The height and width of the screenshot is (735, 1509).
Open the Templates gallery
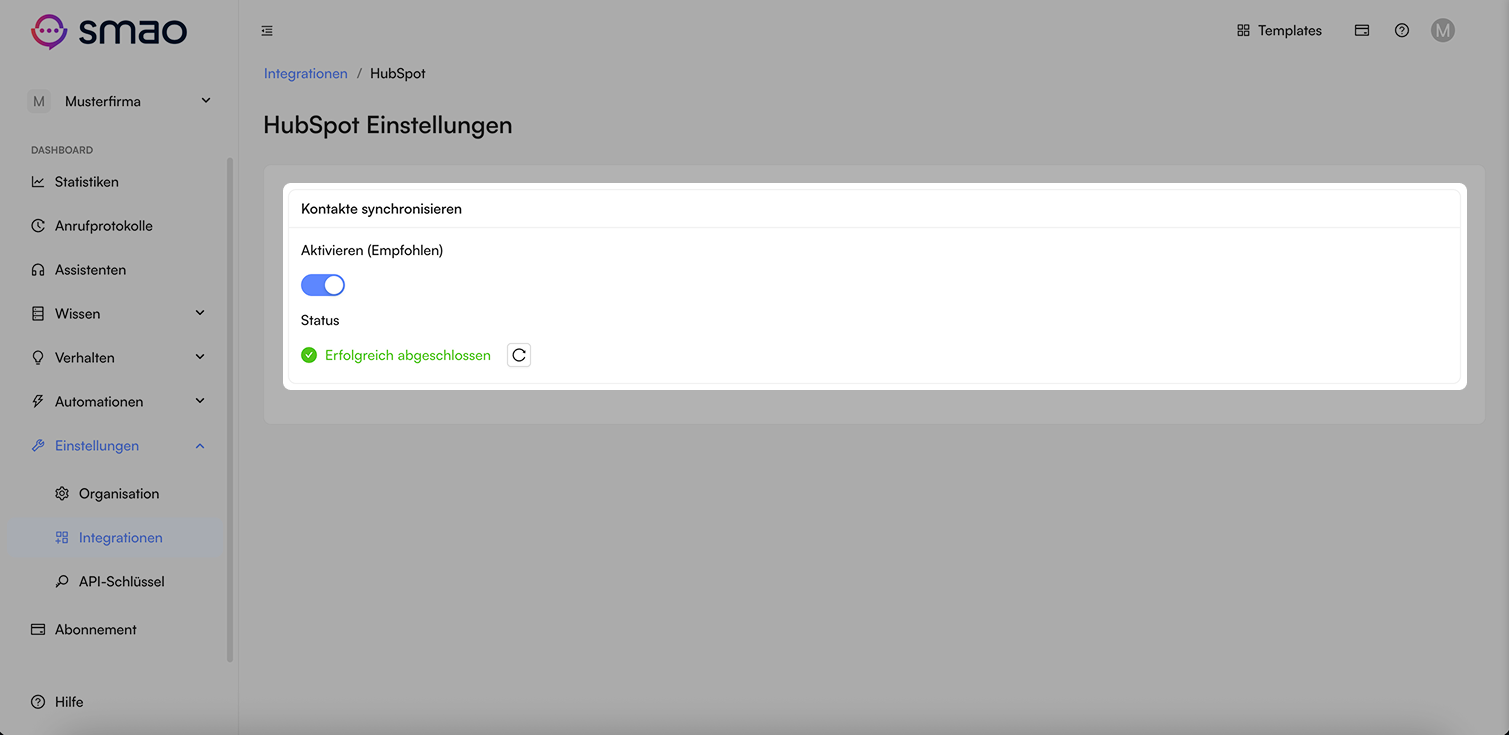(1279, 31)
